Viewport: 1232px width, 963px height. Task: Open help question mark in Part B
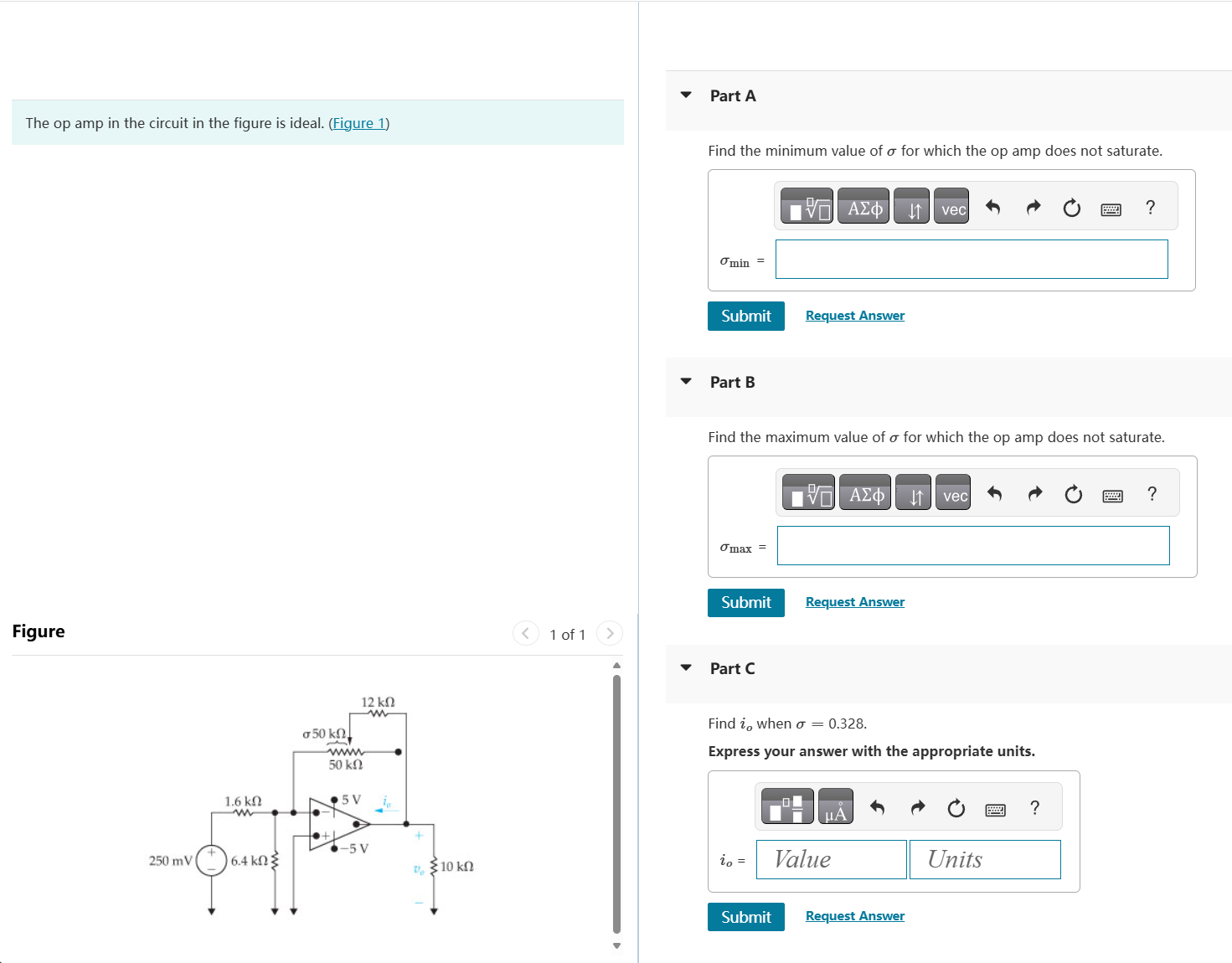(x=1152, y=493)
